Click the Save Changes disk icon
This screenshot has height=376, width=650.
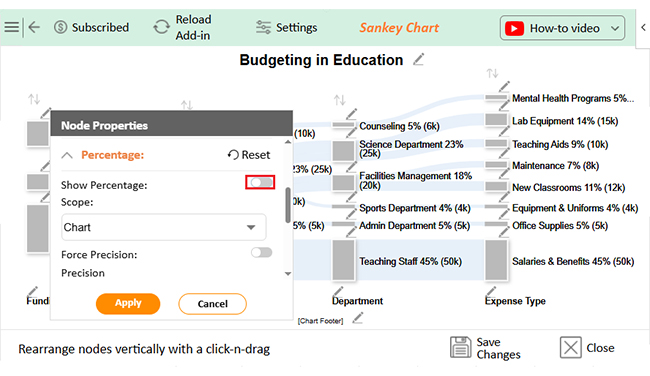[x=461, y=347]
